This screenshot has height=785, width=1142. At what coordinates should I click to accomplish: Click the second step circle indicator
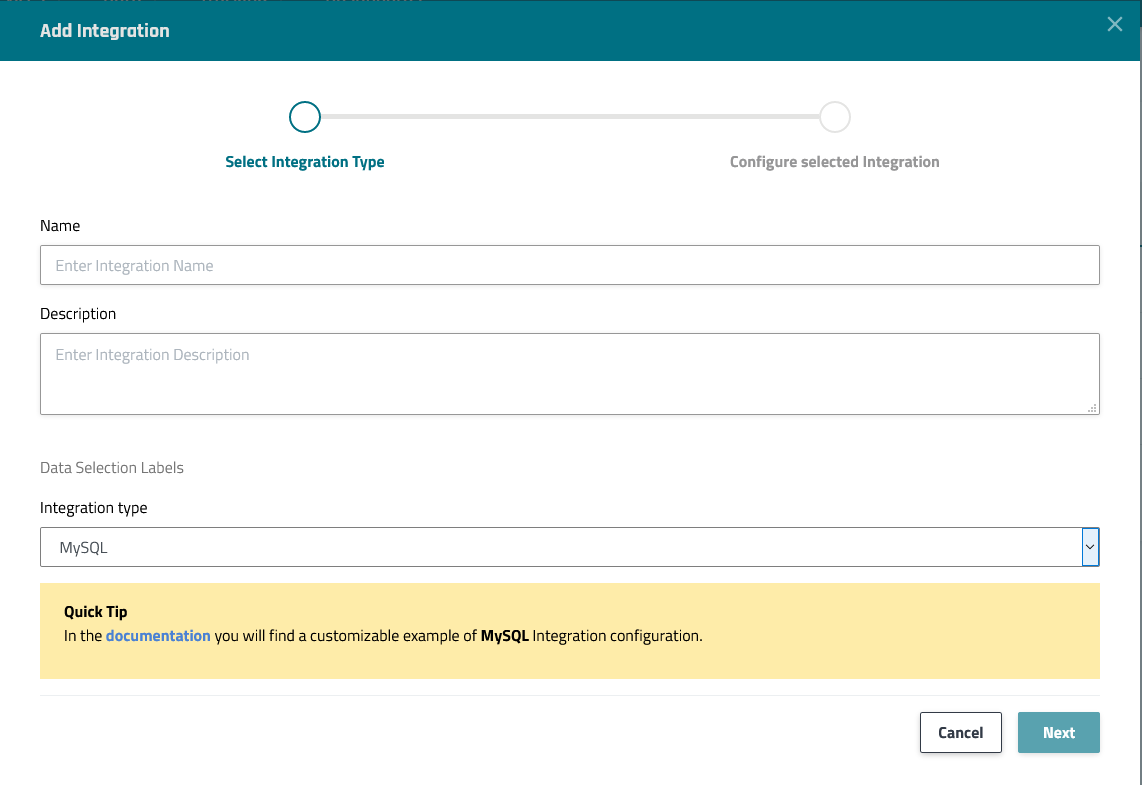coord(835,117)
